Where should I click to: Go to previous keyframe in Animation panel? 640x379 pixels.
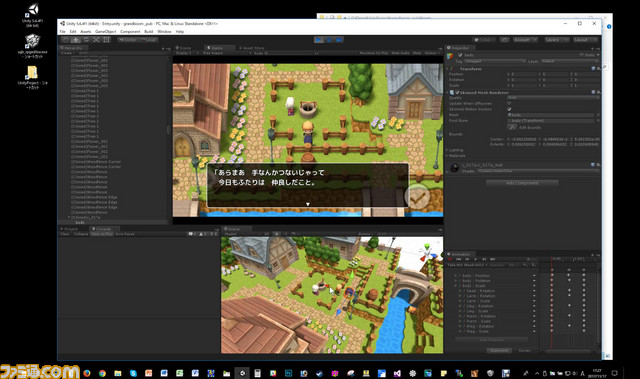(467, 259)
